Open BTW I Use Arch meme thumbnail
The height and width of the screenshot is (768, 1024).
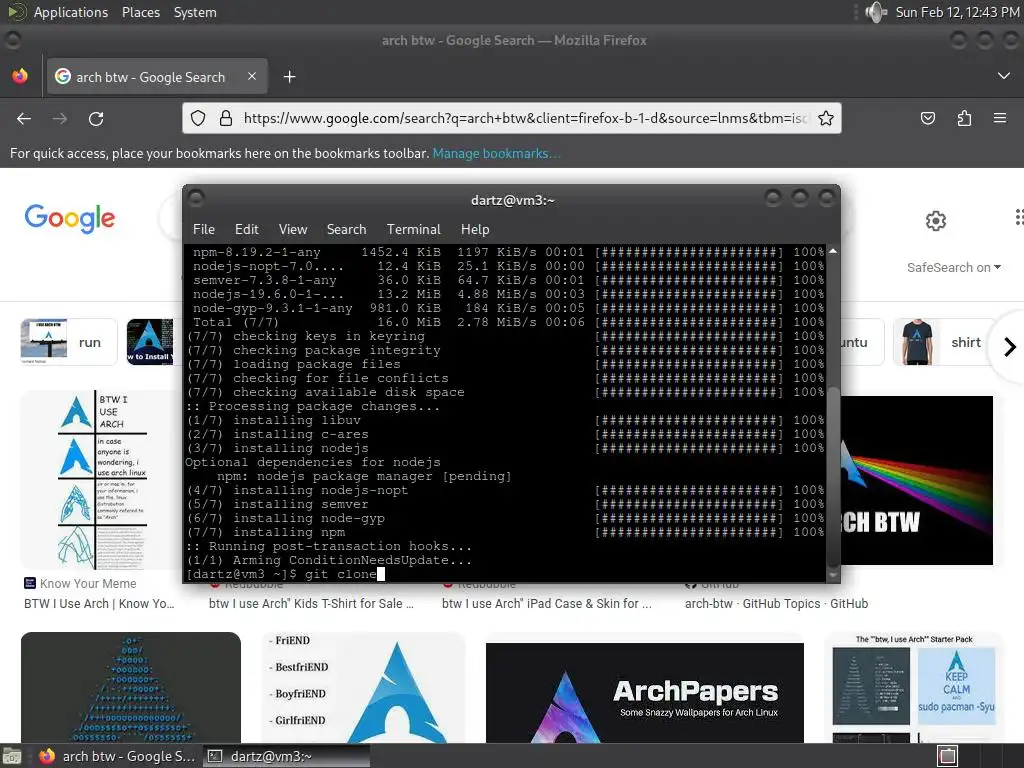pyautogui.click(x=101, y=480)
